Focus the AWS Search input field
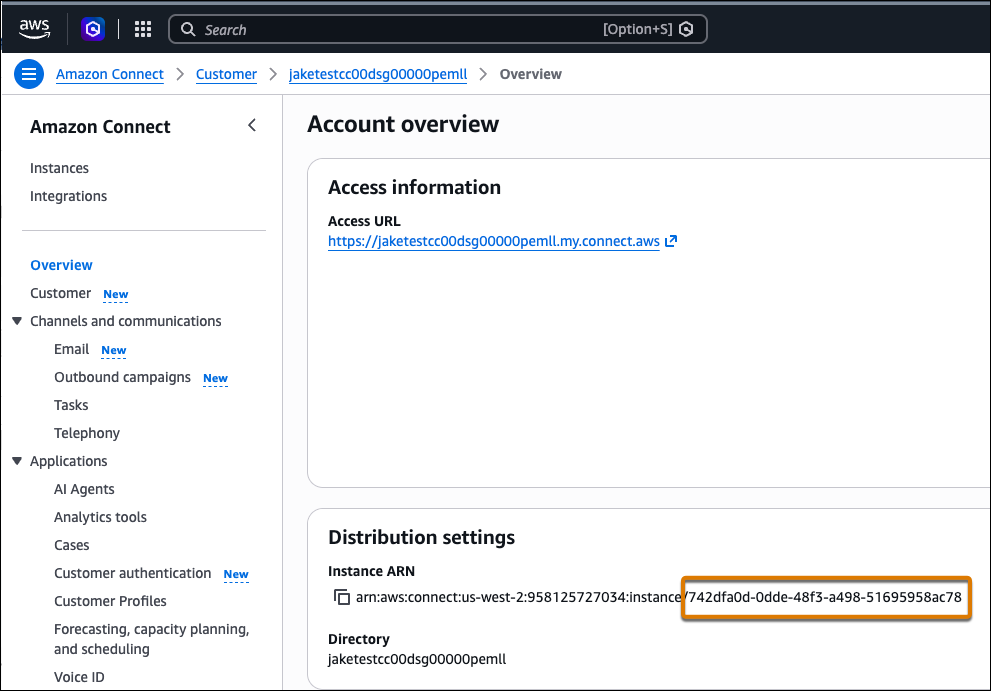The height and width of the screenshot is (691, 991). [437, 29]
